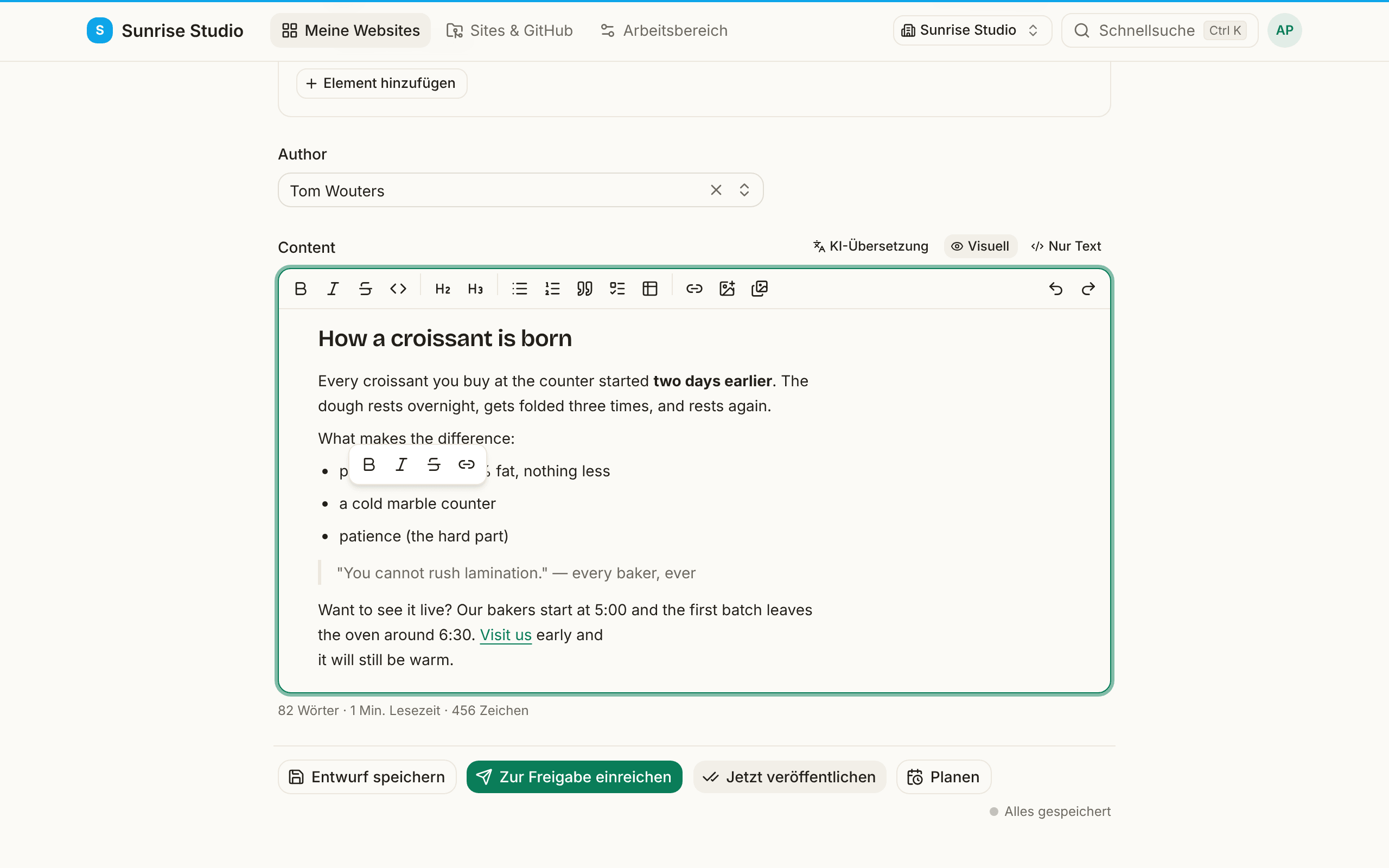
Task: Click Entwurf speichern button
Action: [x=367, y=777]
